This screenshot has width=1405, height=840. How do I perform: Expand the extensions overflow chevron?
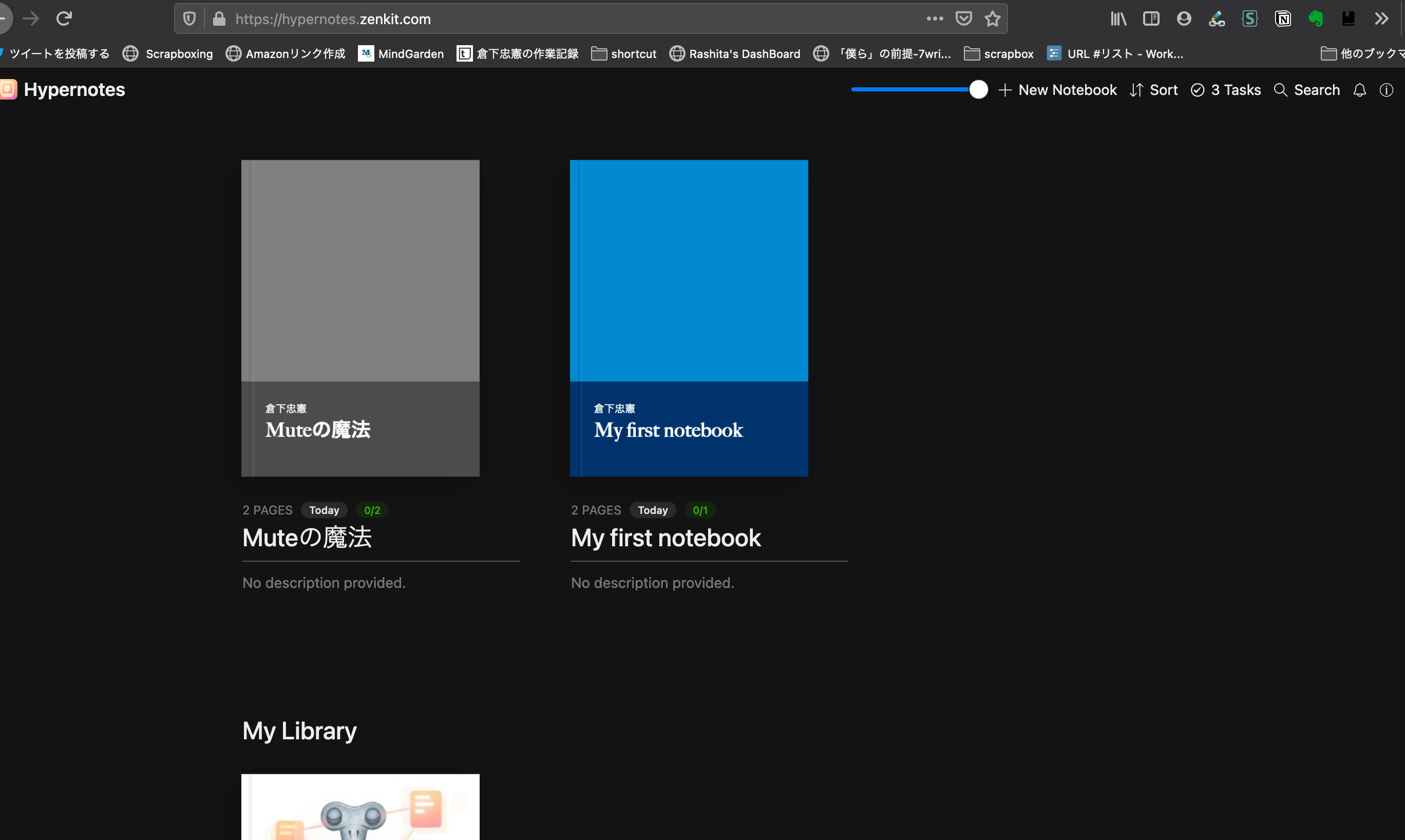1381,18
